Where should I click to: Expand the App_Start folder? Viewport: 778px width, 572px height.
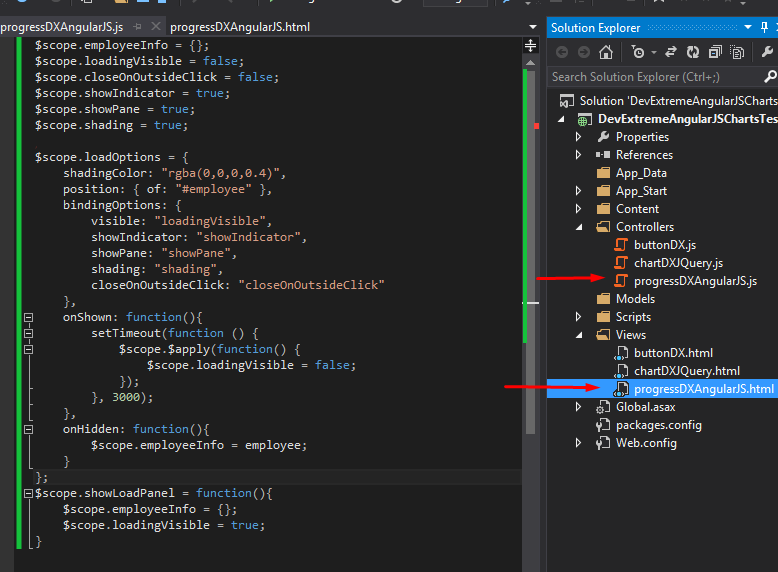point(579,191)
